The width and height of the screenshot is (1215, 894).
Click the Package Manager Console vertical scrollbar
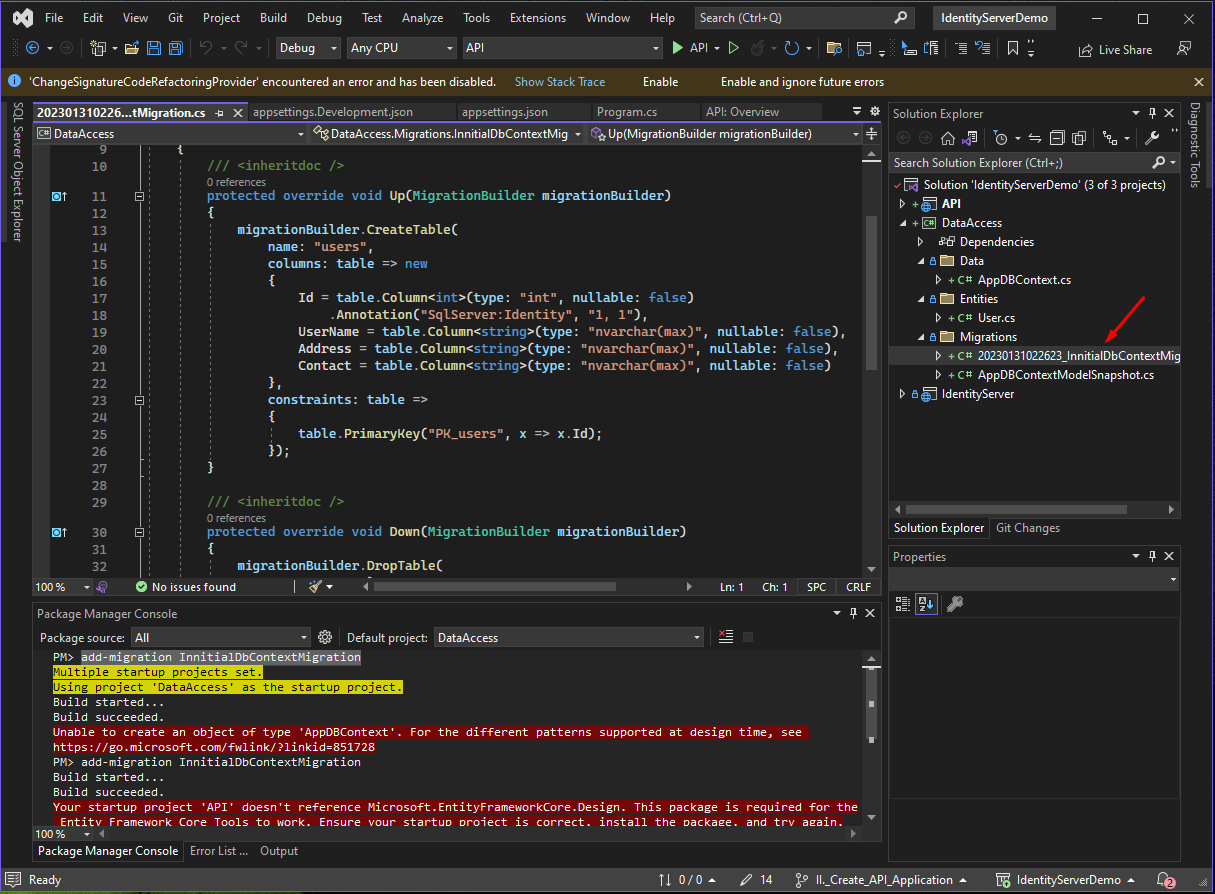coord(871,701)
